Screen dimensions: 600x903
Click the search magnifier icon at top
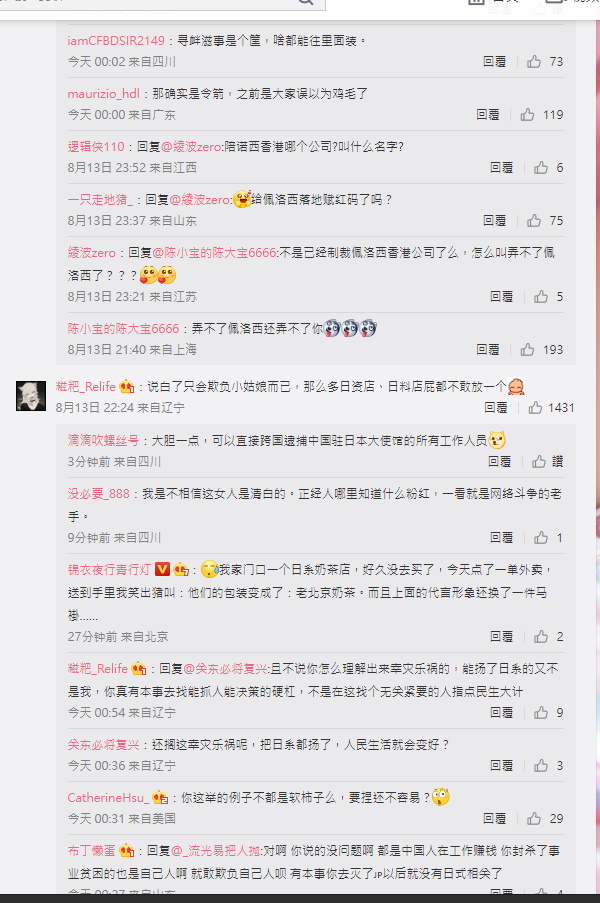[306, 2]
